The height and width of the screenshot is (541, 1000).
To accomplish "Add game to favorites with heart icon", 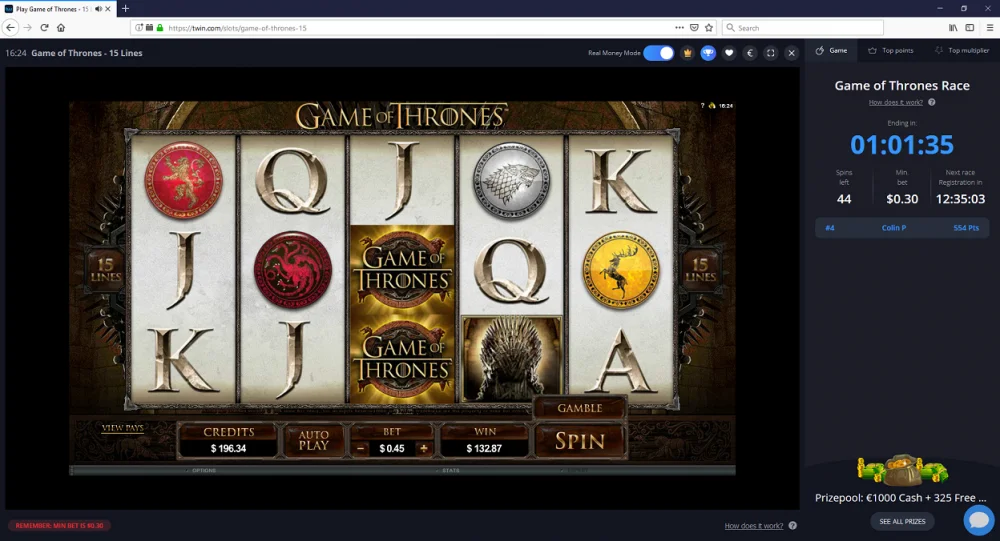I will click(x=729, y=53).
